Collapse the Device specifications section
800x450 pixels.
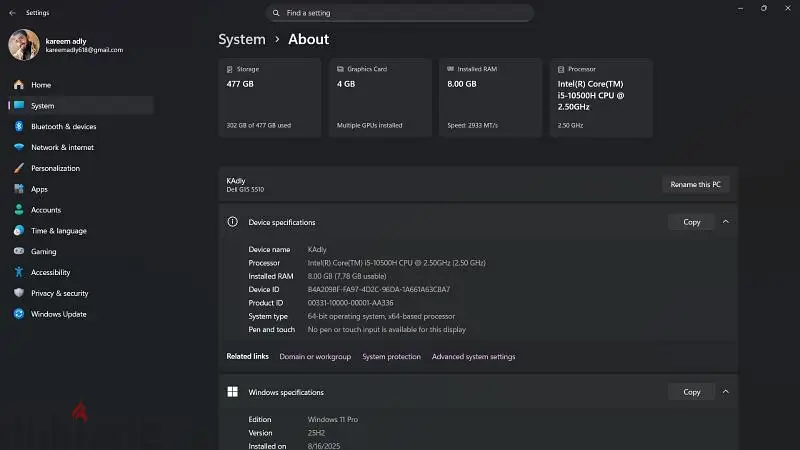tap(726, 222)
